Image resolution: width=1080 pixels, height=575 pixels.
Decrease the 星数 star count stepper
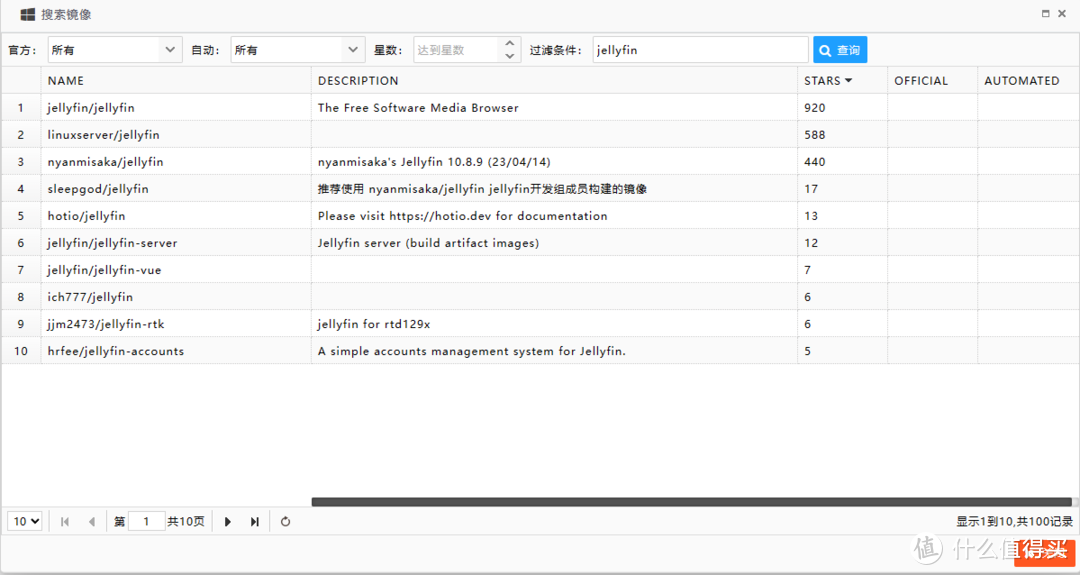coord(509,56)
